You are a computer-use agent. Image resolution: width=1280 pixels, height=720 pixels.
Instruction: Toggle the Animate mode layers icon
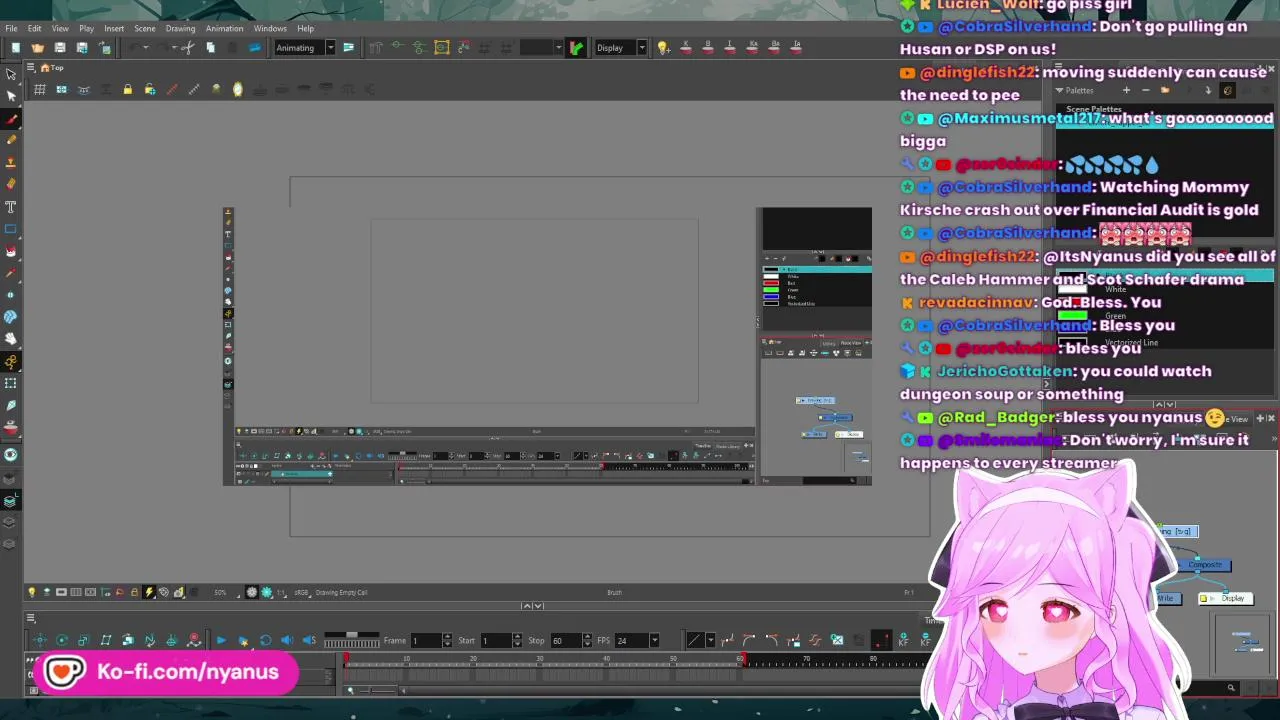[11, 501]
